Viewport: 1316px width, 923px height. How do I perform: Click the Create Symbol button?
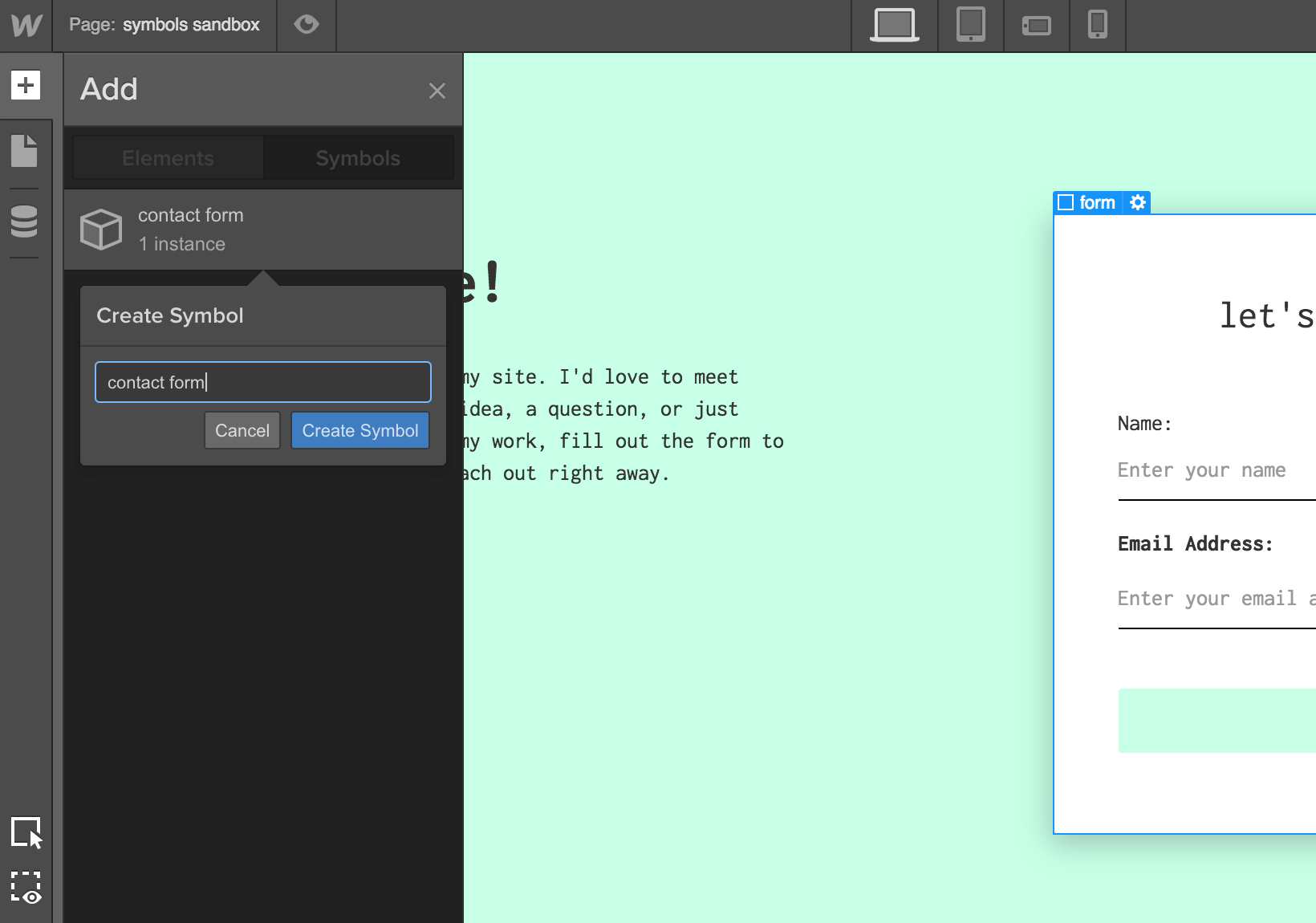360,431
